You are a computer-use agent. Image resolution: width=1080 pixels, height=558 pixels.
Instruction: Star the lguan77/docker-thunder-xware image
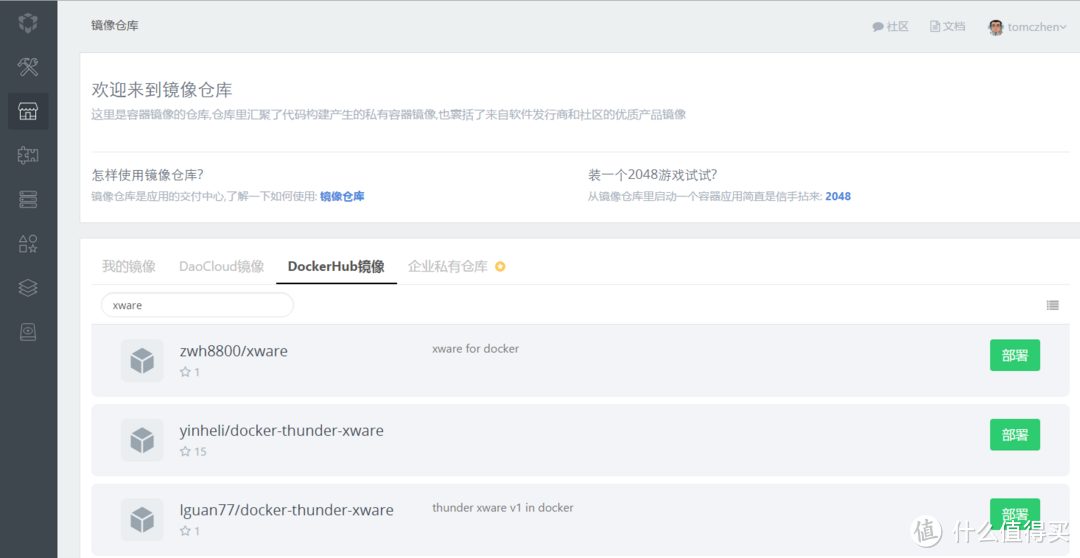point(185,531)
